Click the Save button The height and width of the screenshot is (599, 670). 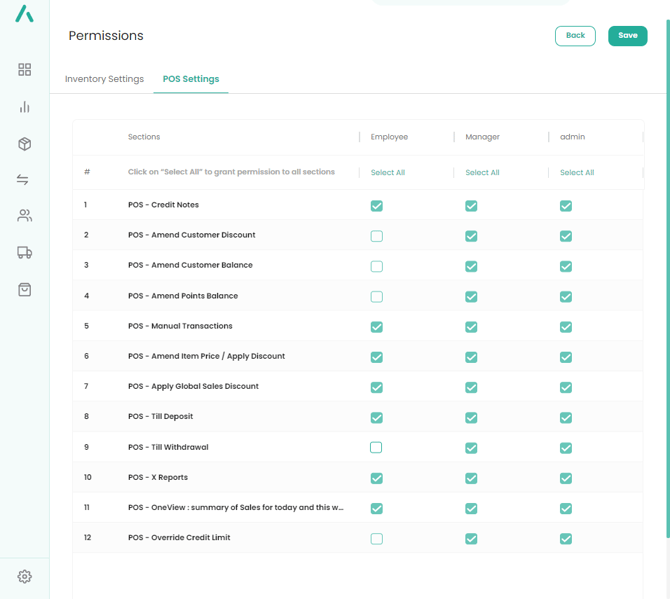tap(627, 36)
